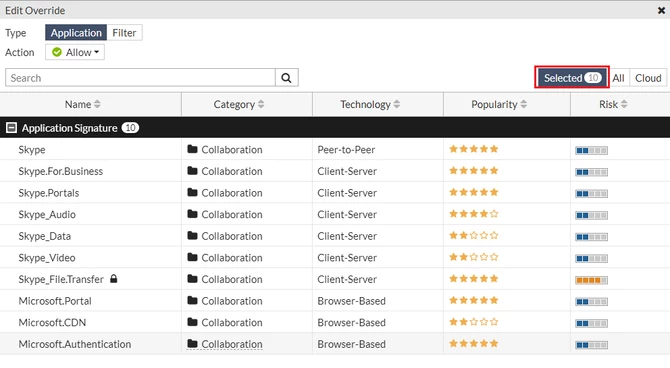Select the Skype.Portals row name
This screenshot has width=670, height=368.
click(49, 193)
